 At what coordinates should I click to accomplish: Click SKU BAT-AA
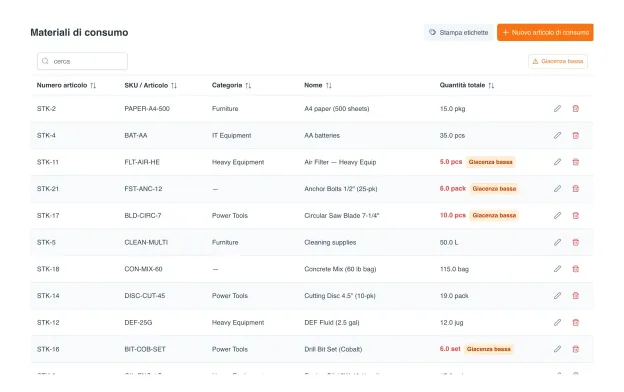click(x=136, y=135)
